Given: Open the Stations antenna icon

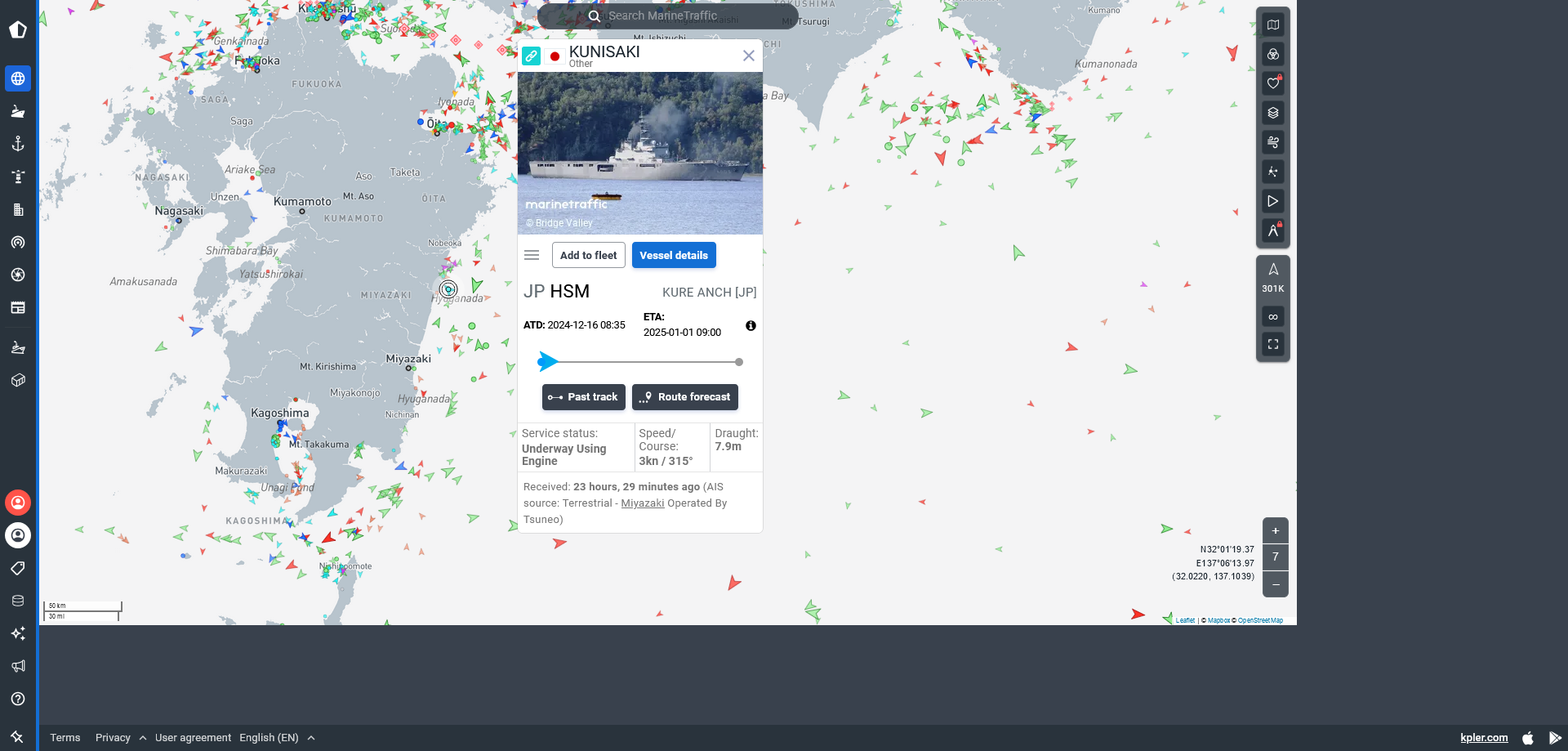Looking at the screenshot, I should pos(18,242).
